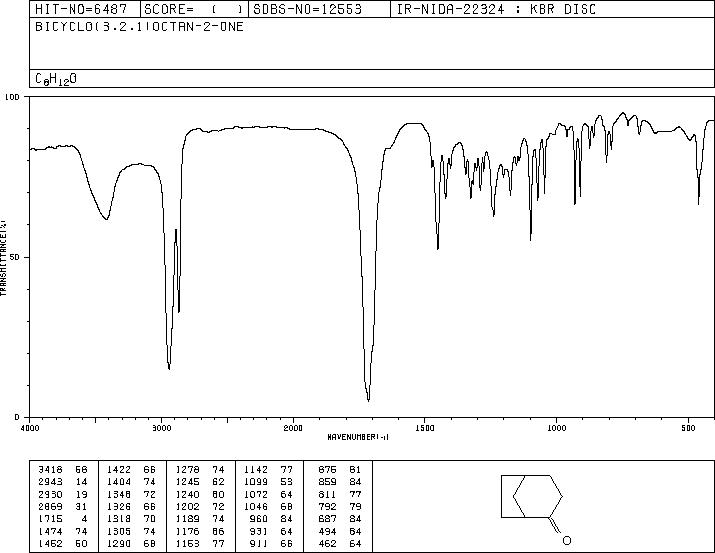Click the deepest carbonyl absorption minimum on the spectrum
The width and height of the screenshot is (715, 553).
pyautogui.click(x=368, y=400)
